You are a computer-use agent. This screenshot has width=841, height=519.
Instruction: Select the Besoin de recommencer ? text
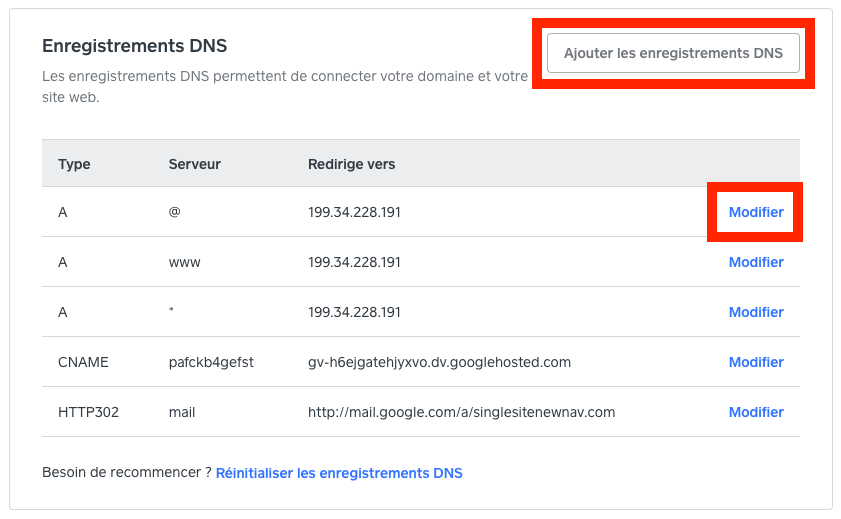[127, 472]
